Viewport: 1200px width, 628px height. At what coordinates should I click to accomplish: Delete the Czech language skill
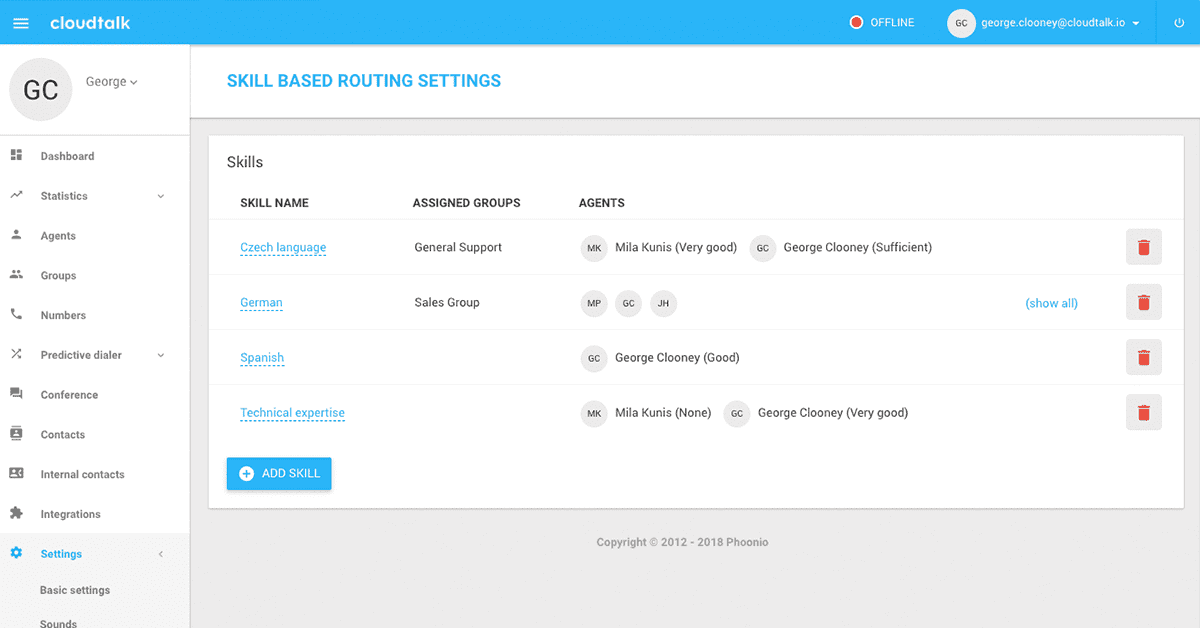point(1144,247)
